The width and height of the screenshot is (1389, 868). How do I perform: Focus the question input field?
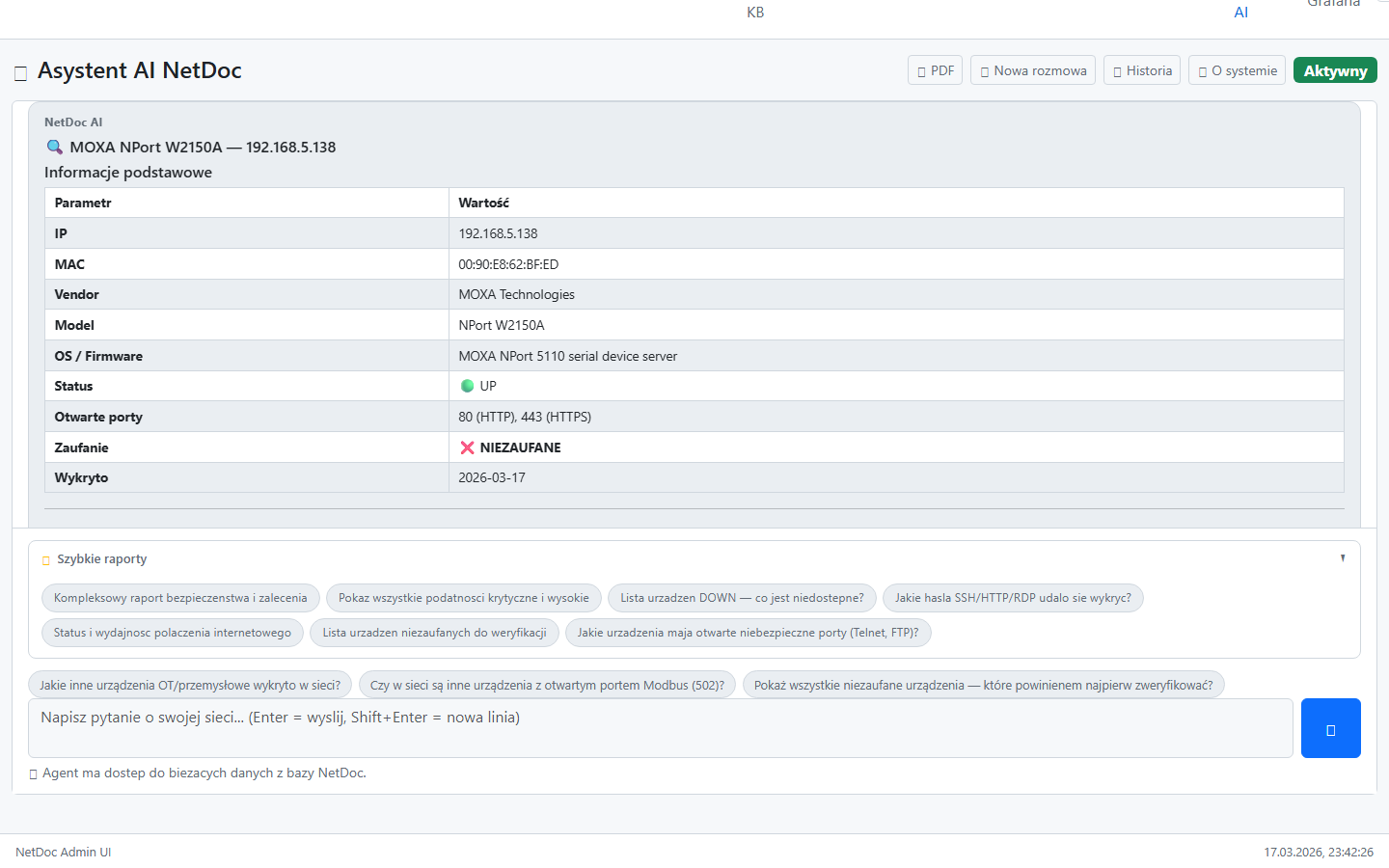pyautogui.click(x=660, y=728)
